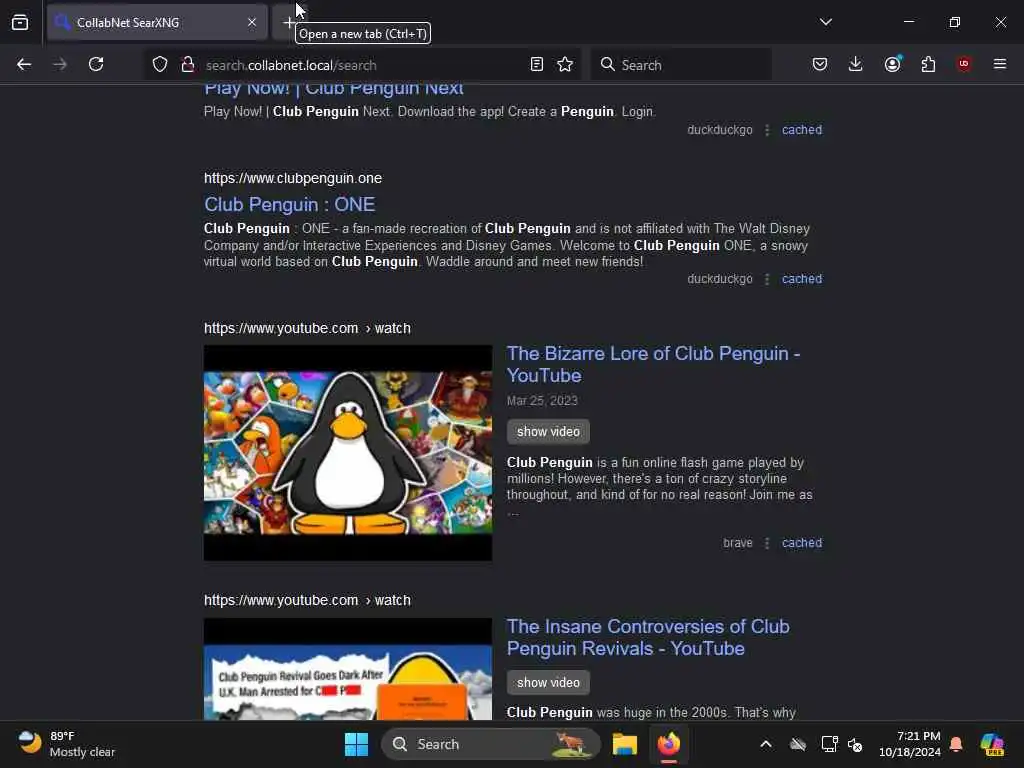Open the Firefox View tab list icon
Screen dimensions: 1024x768
pyautogui.click(x=20, y=22)
